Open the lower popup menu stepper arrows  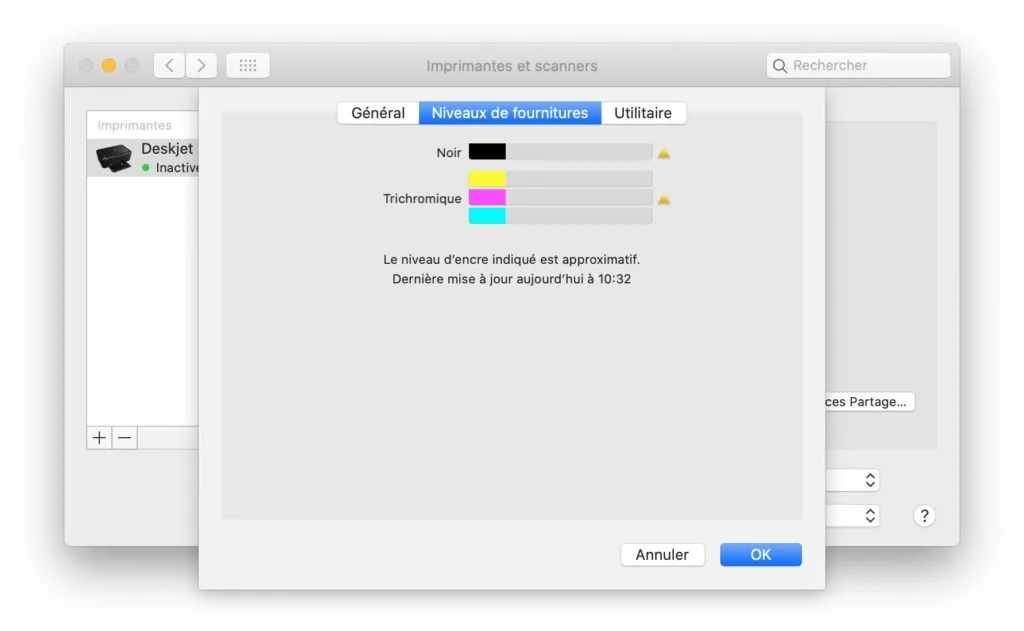[870, 516]
